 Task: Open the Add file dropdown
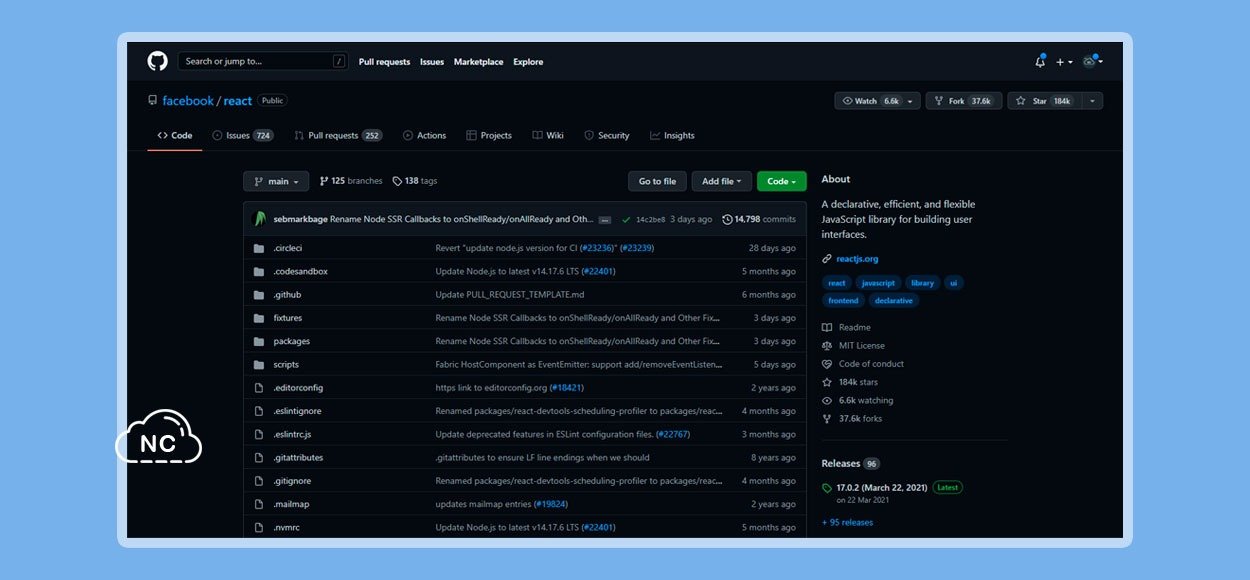(x=722, y=181)
